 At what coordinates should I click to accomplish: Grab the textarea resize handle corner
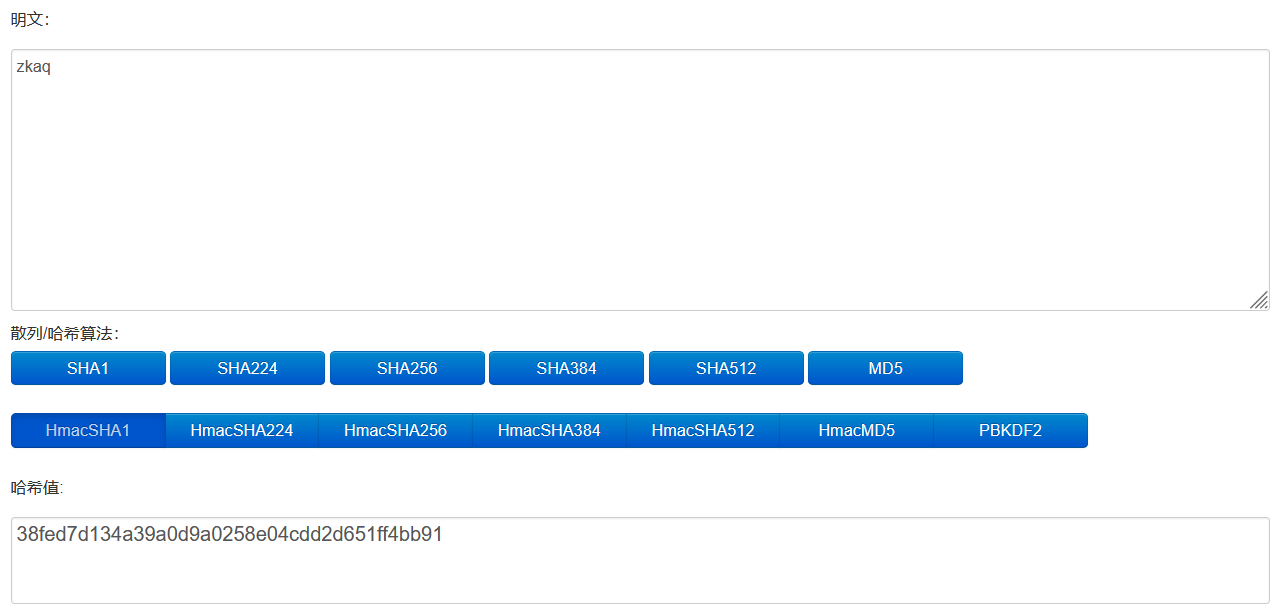tap(1259, 300)
